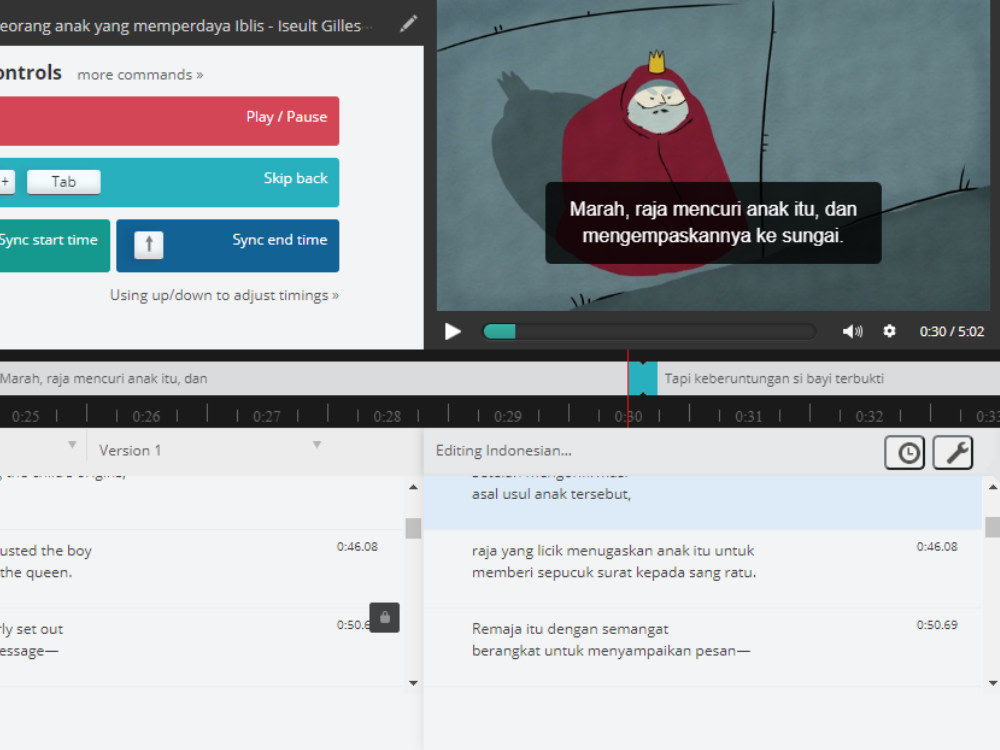Click the video play button
Viewport: 1000px width, 750px height.
[x=452, y=332]
